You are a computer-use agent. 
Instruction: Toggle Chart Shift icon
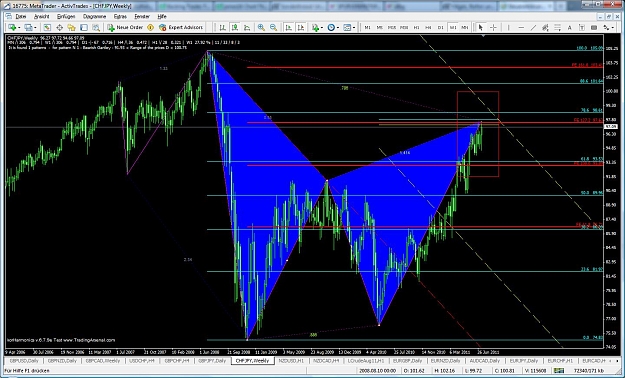pos(301,28)
